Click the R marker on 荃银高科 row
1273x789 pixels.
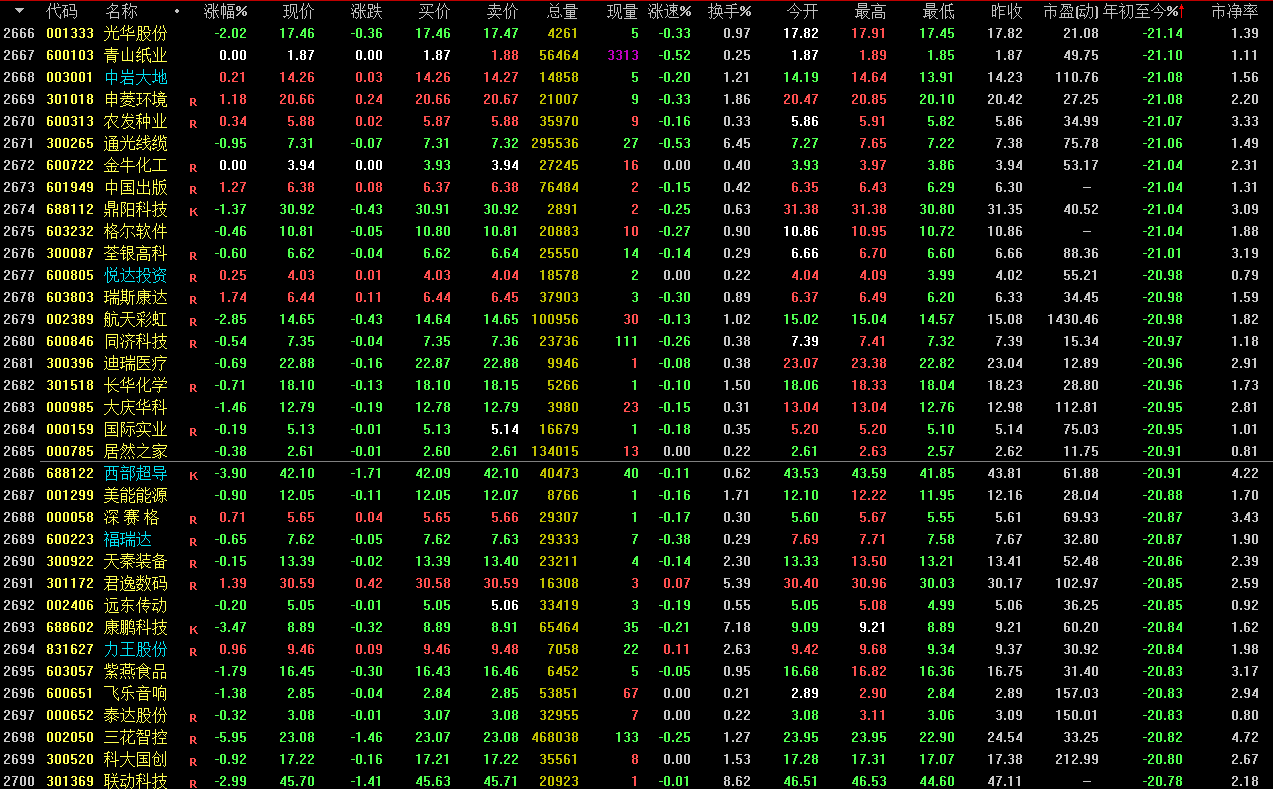(193, 255)
